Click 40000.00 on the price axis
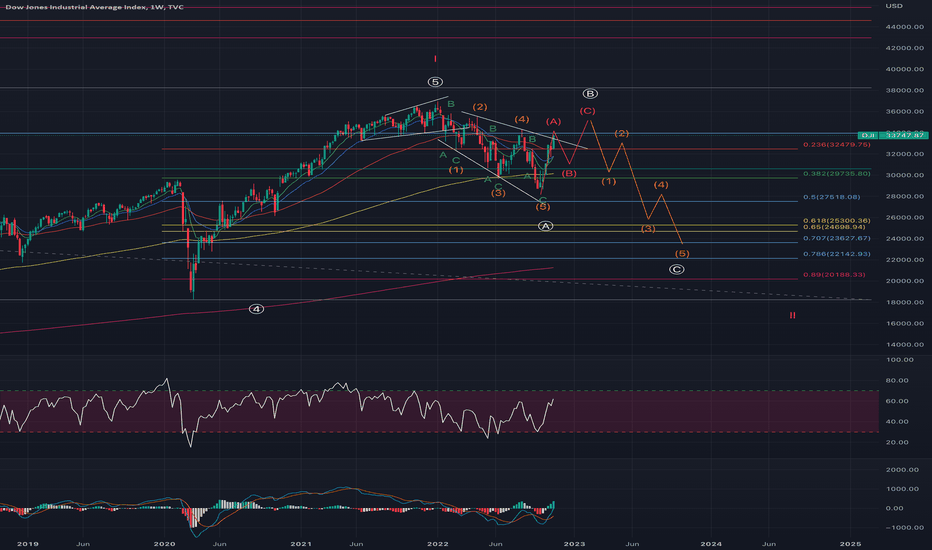The height and width of the screenshot is (550, 932). (904, 69)
